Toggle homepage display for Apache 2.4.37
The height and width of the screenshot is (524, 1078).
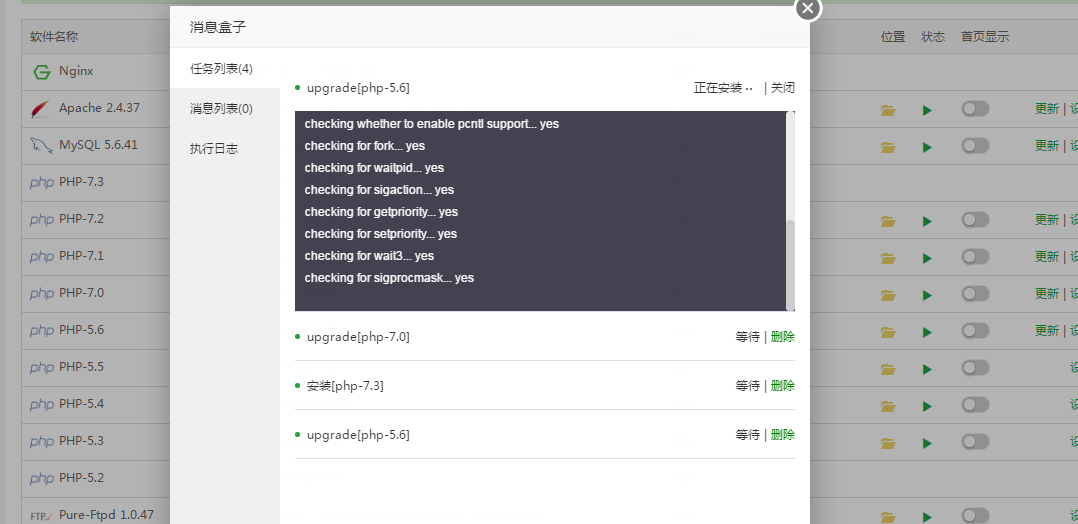pyautogui.click(x=975, y=109)
